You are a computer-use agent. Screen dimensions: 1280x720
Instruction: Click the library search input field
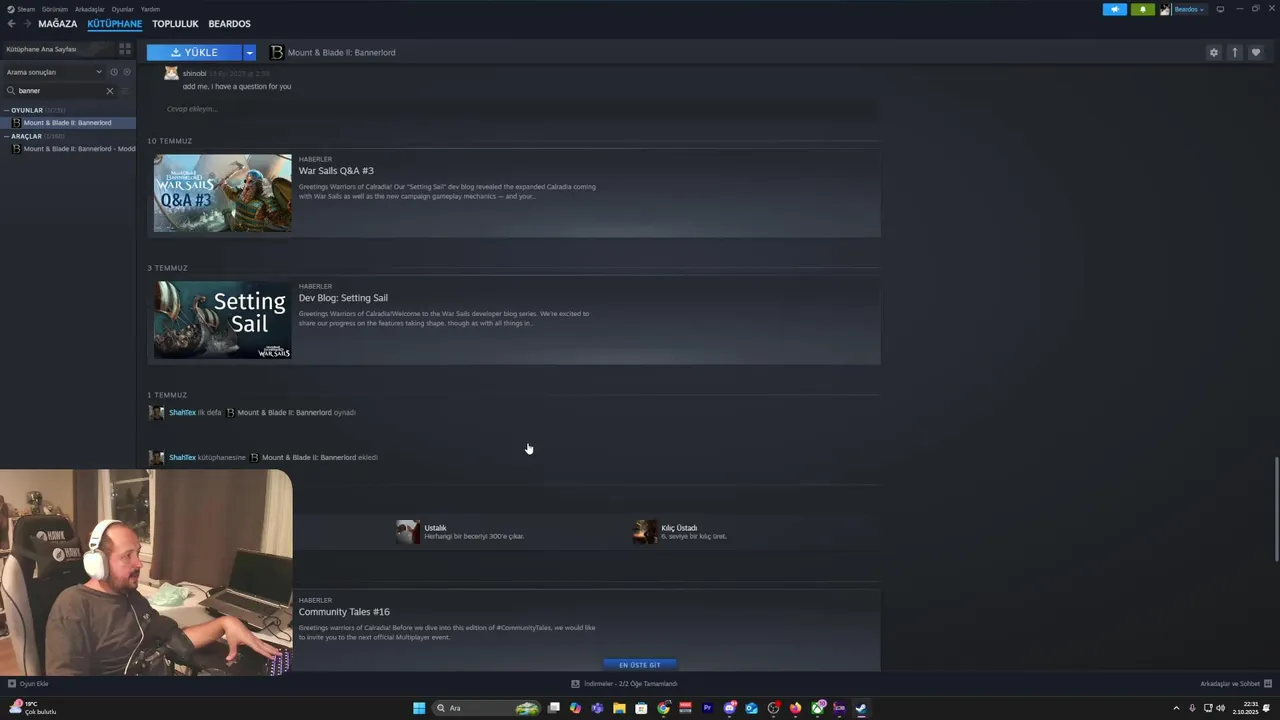tap(59, 91)
